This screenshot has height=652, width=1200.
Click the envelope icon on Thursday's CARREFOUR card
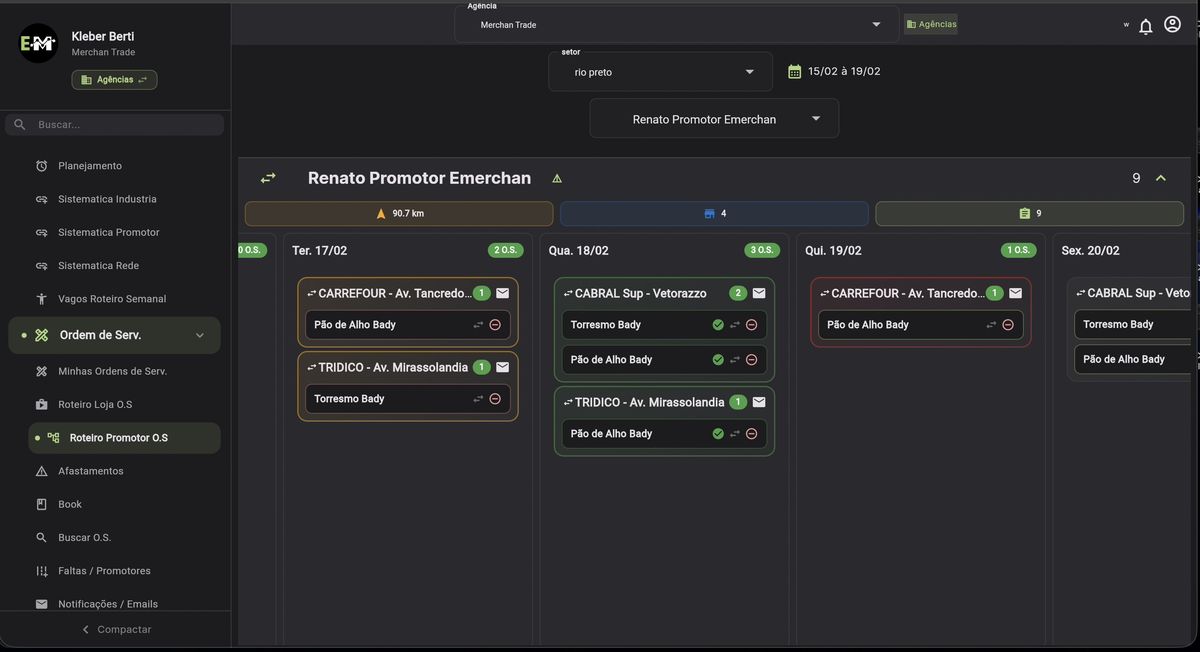[x=1015, y=293]
